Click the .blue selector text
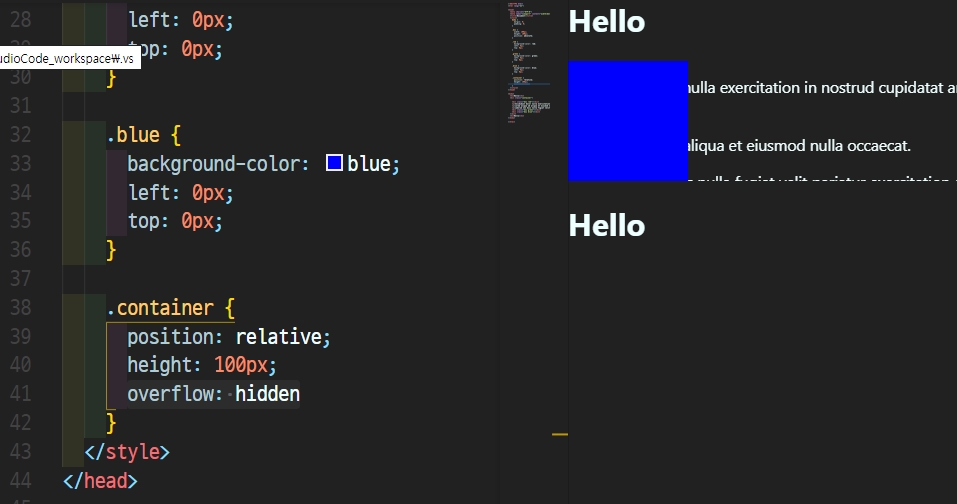This screenshot has width=957, height=504. (x=132, y=134)
